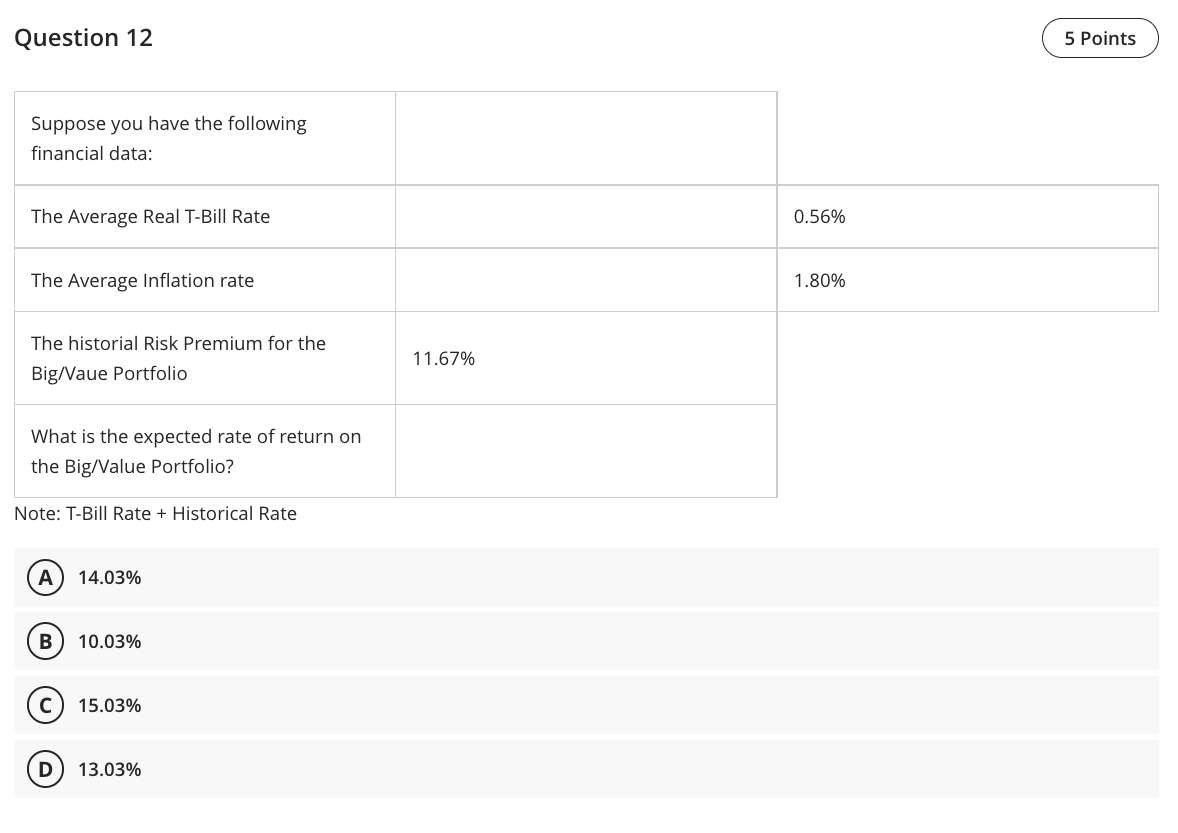Select answer option D radio button
This screenshot has width=1178, height=833.
(44, 769)
